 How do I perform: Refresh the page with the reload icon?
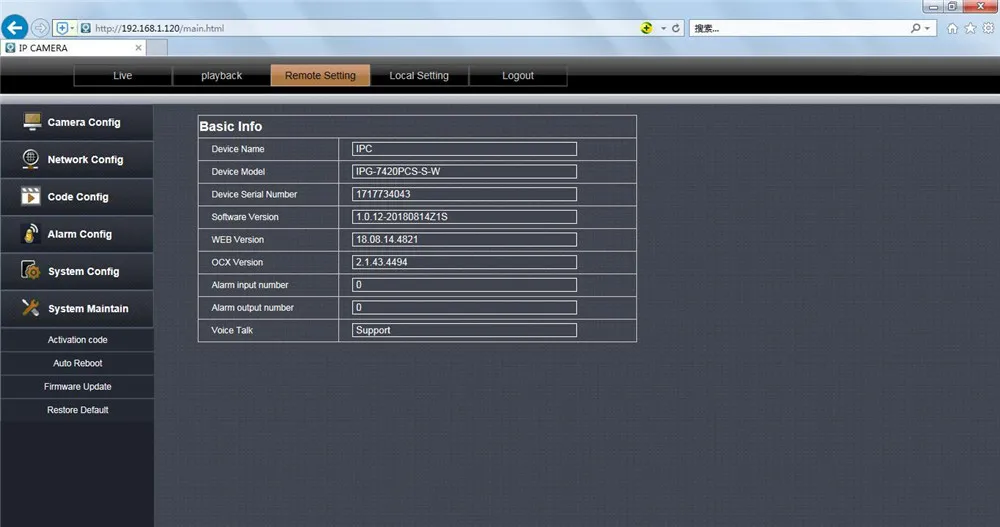(x=676, y=28)
